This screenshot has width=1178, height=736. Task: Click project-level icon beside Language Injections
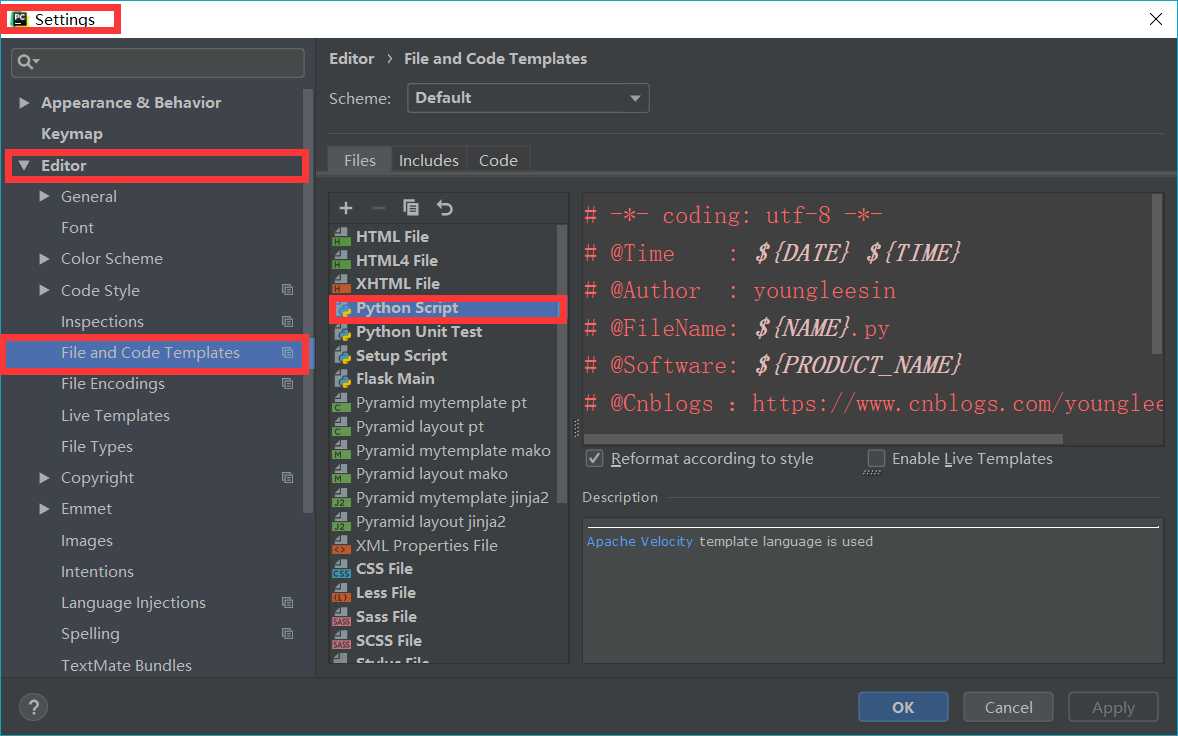tap(287, 602)
